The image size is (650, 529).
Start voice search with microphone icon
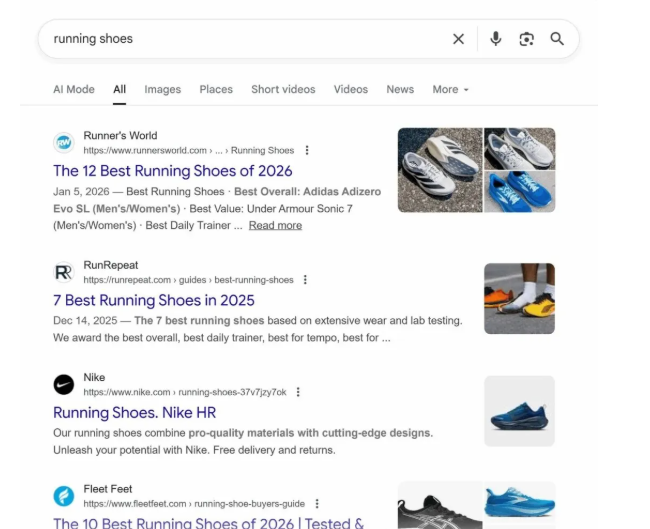pos(495,39)
